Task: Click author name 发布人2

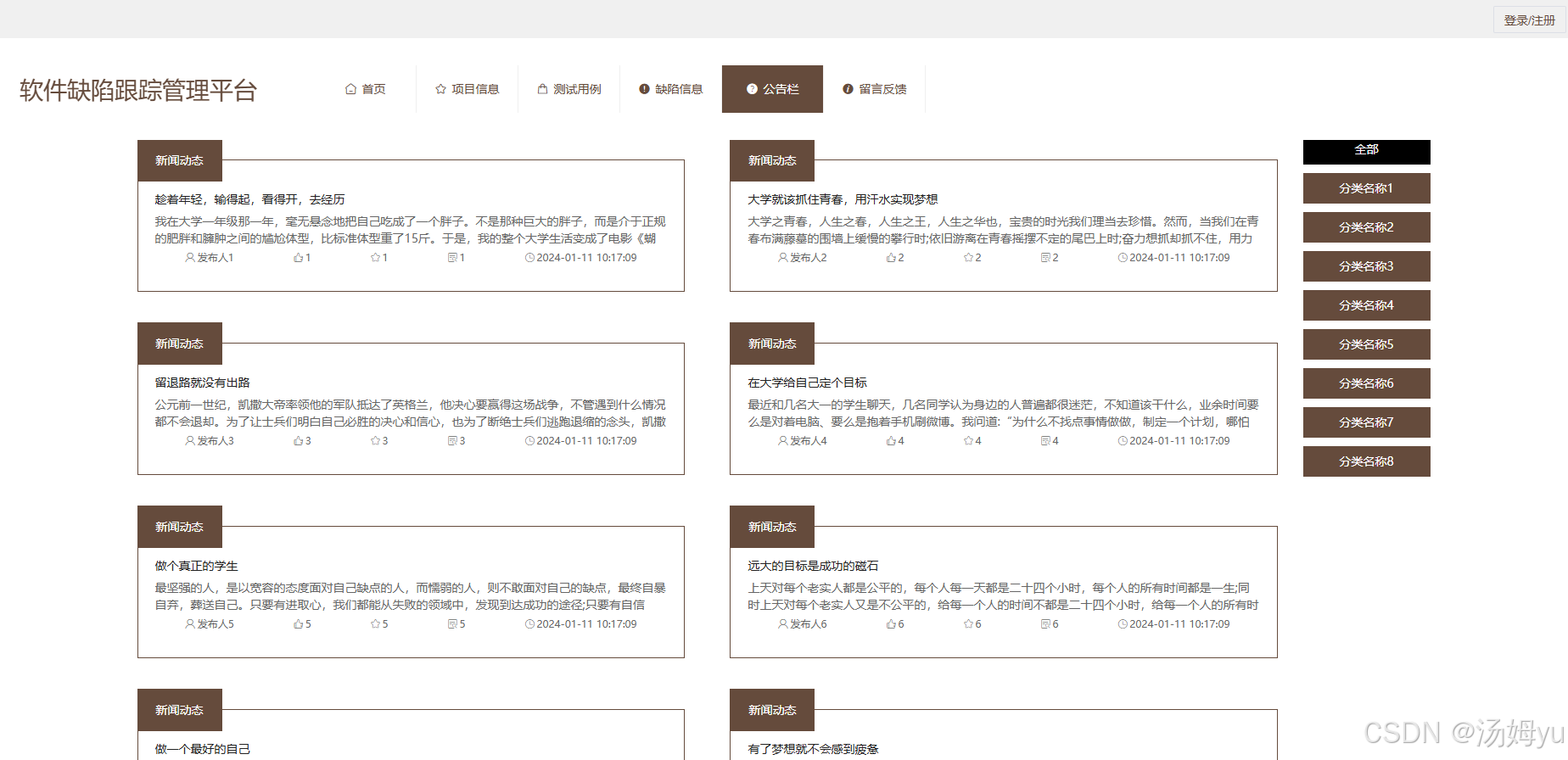Action: click(809, 258)
